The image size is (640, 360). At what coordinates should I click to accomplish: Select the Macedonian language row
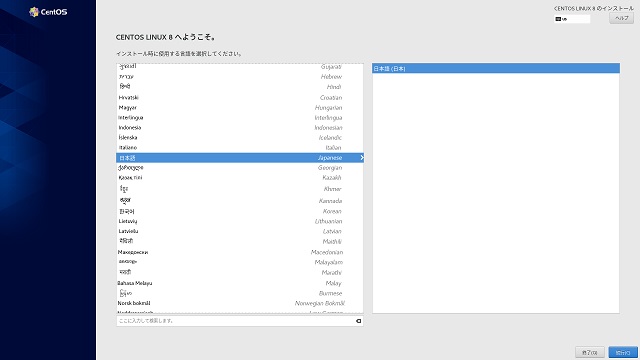[x=240, y=252]
